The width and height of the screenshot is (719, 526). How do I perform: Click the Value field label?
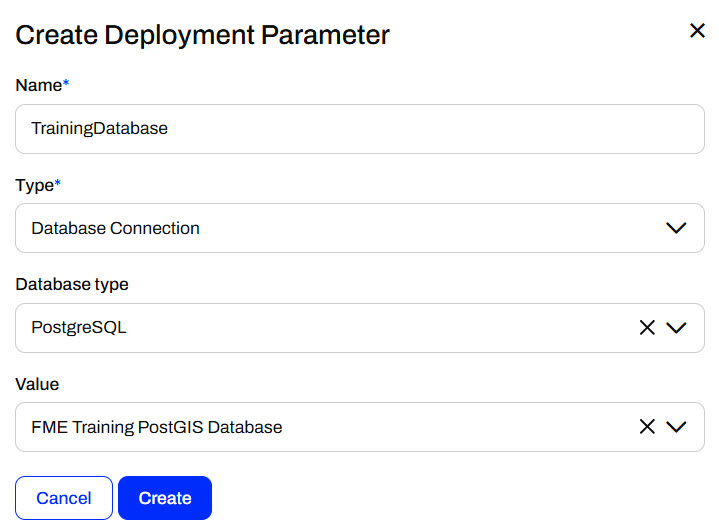tap(37, 384)
